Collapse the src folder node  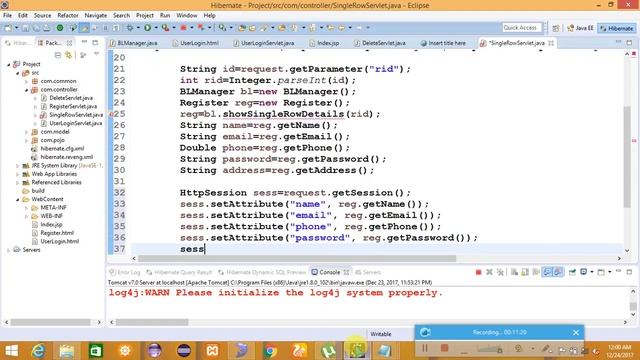click(18, 73)
